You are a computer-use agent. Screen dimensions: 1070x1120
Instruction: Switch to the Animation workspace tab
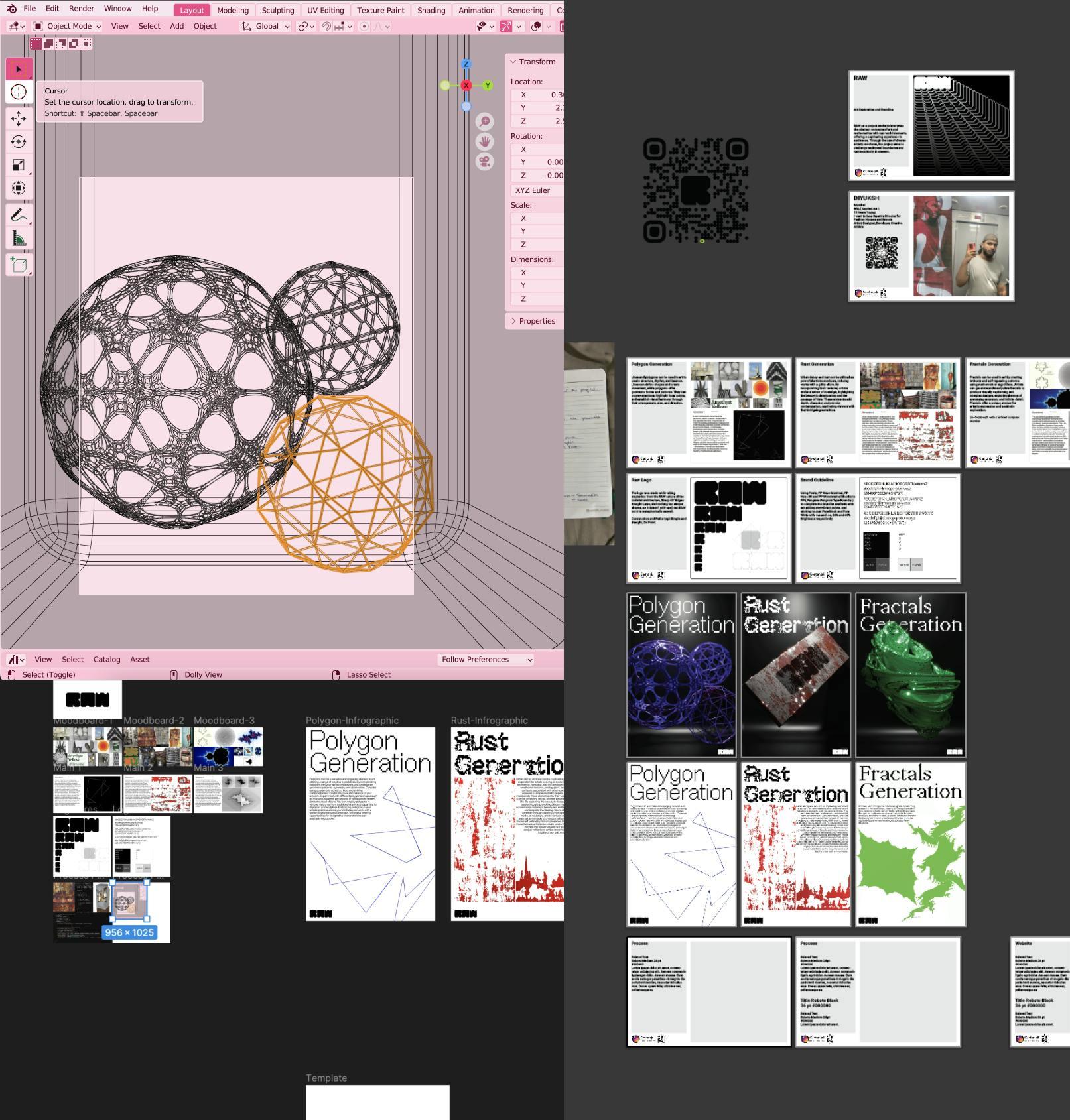[476, 10]
